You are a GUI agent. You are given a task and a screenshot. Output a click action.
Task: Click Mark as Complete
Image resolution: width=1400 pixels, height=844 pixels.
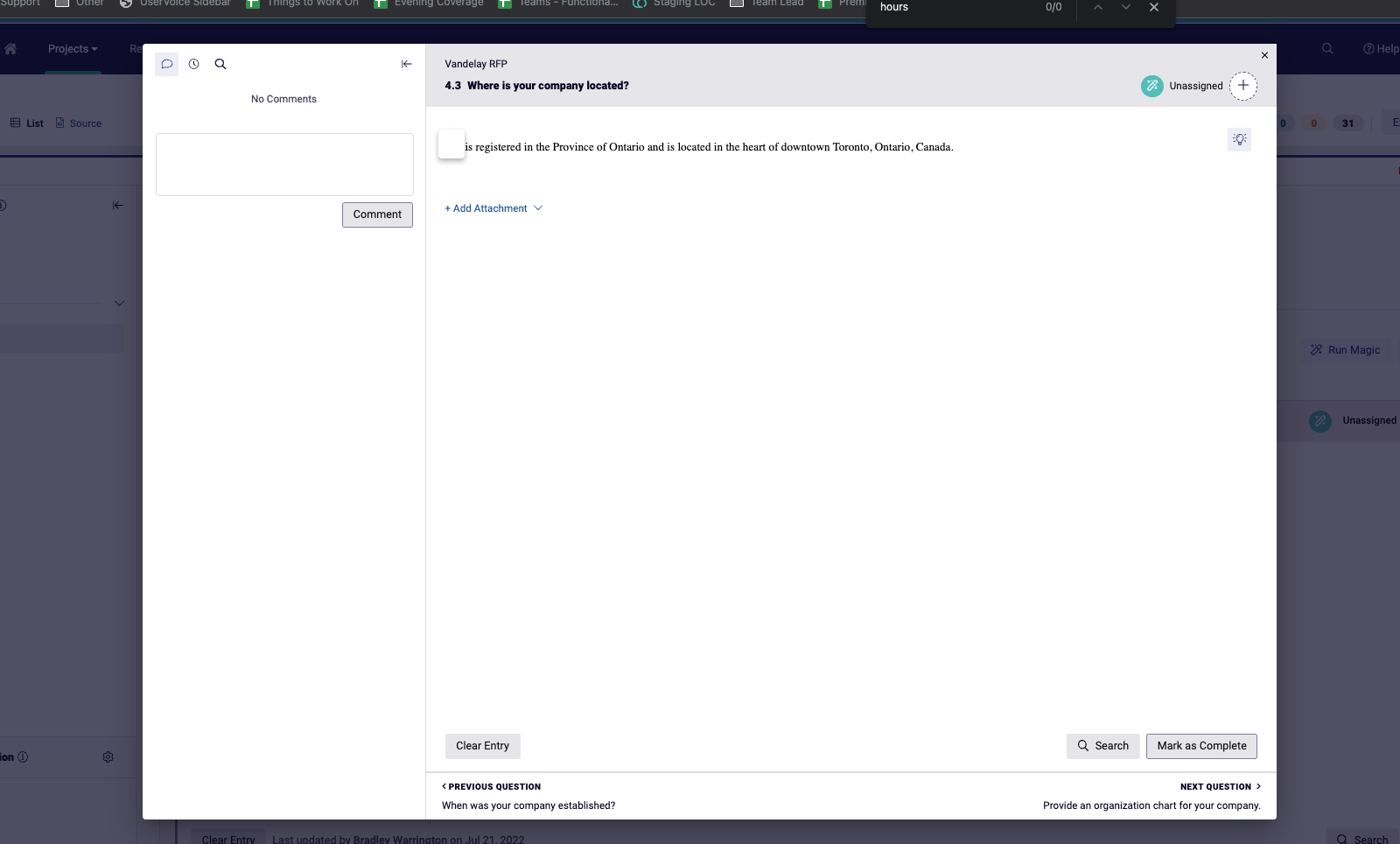point(1202,746)
